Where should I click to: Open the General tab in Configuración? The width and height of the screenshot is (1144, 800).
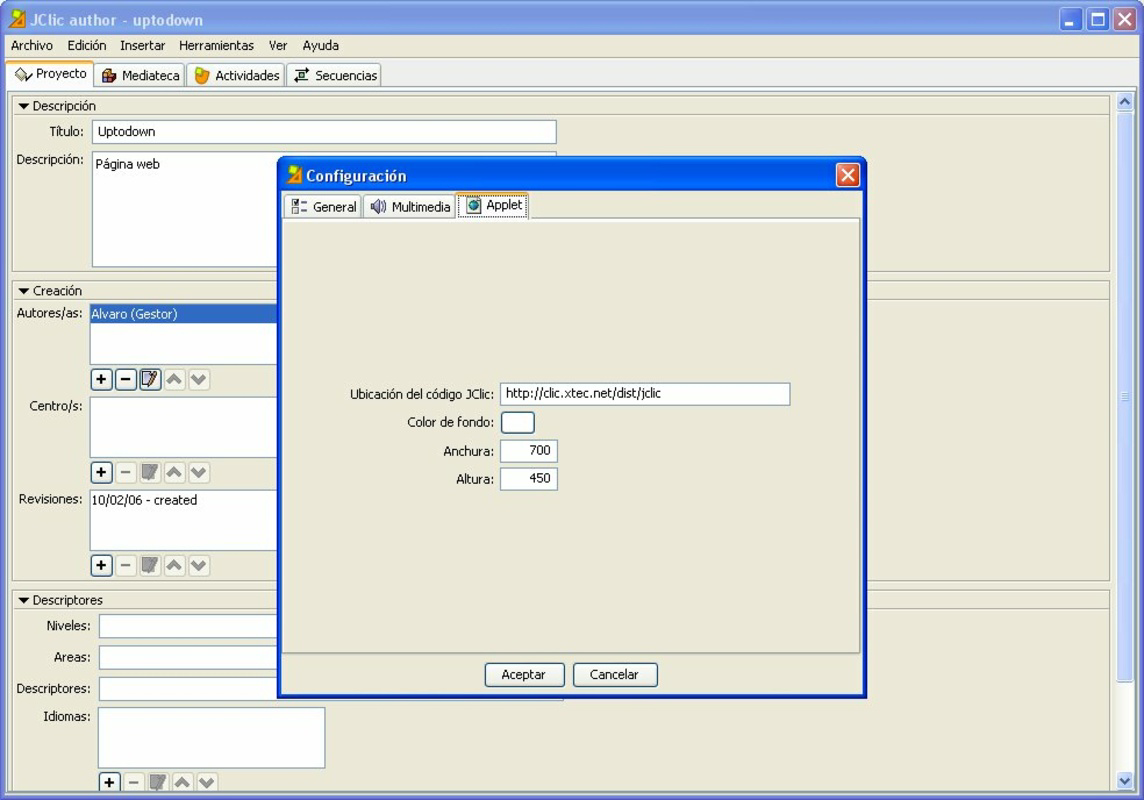tap(323, 206)
